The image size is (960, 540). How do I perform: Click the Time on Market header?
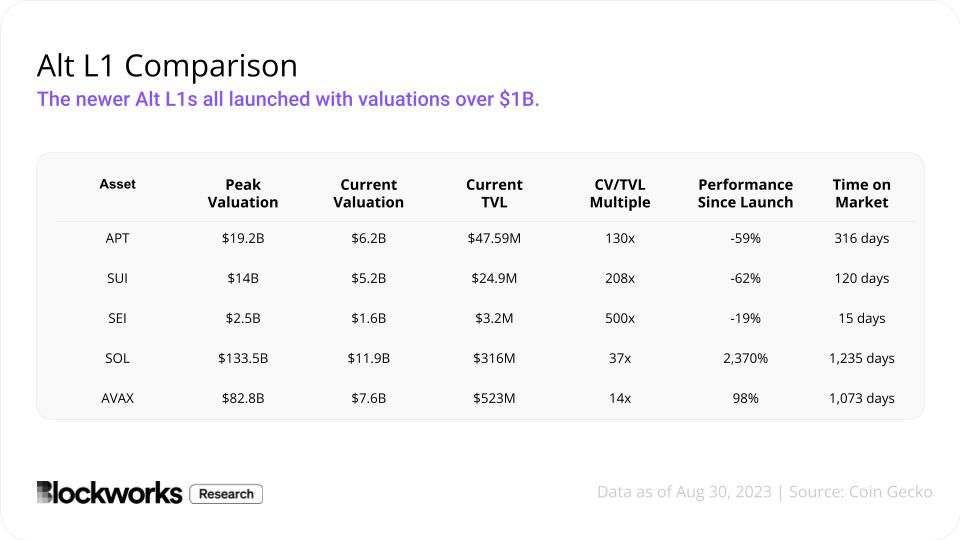(x=861, y=193)
